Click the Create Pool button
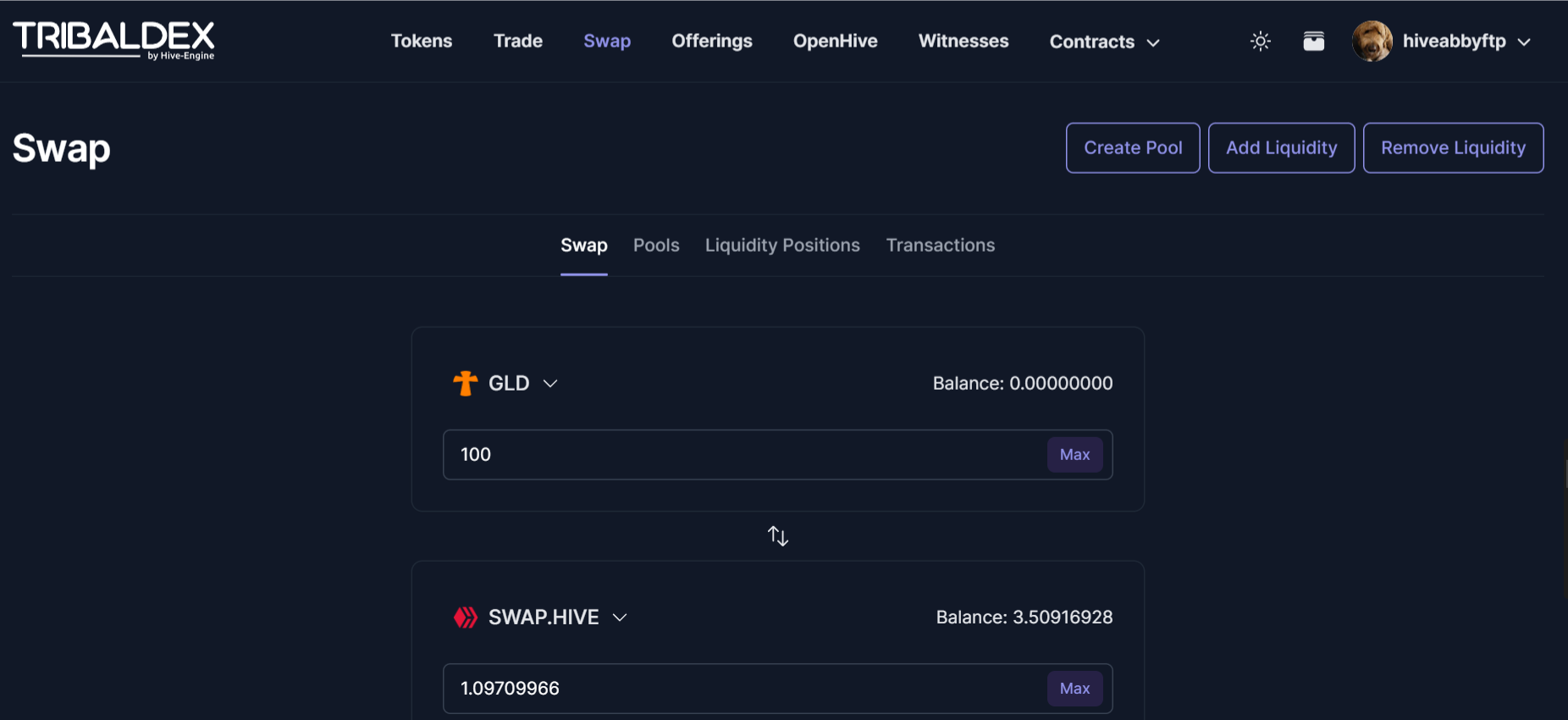Viewport: 1568px width, 720px height. [x=1133, y=147]
